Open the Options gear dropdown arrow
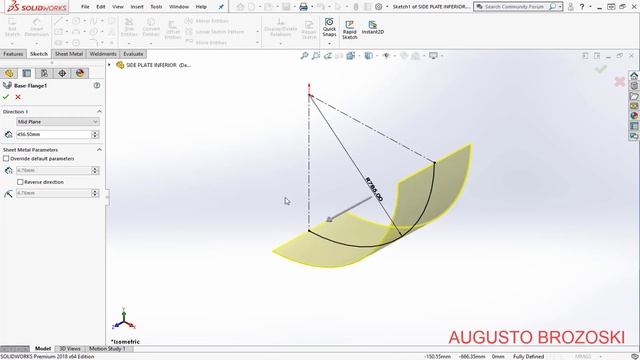The width and height of the screenshot is (640, 360). [x=387, y=7]
